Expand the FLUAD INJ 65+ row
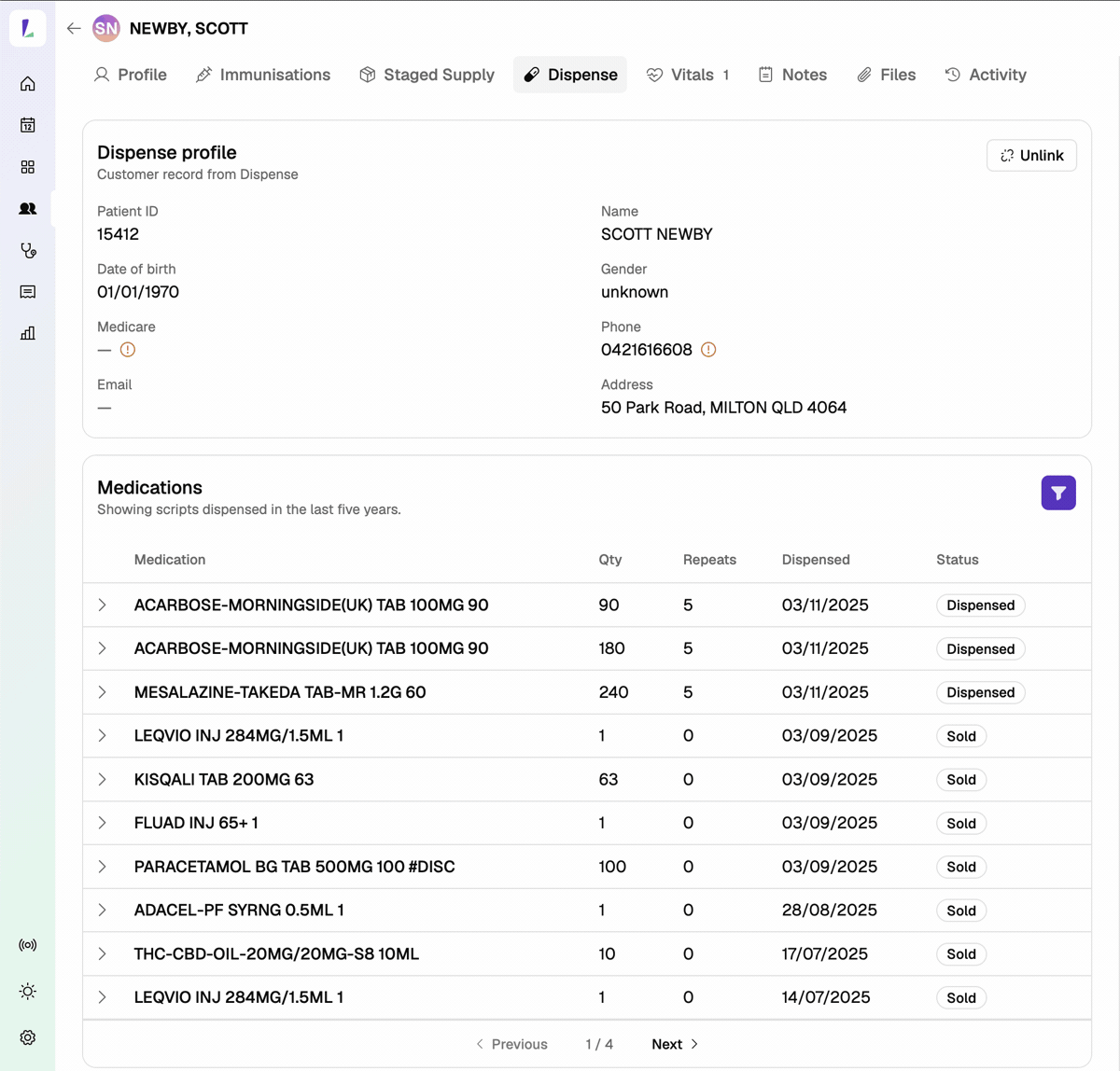 point(103,823)
